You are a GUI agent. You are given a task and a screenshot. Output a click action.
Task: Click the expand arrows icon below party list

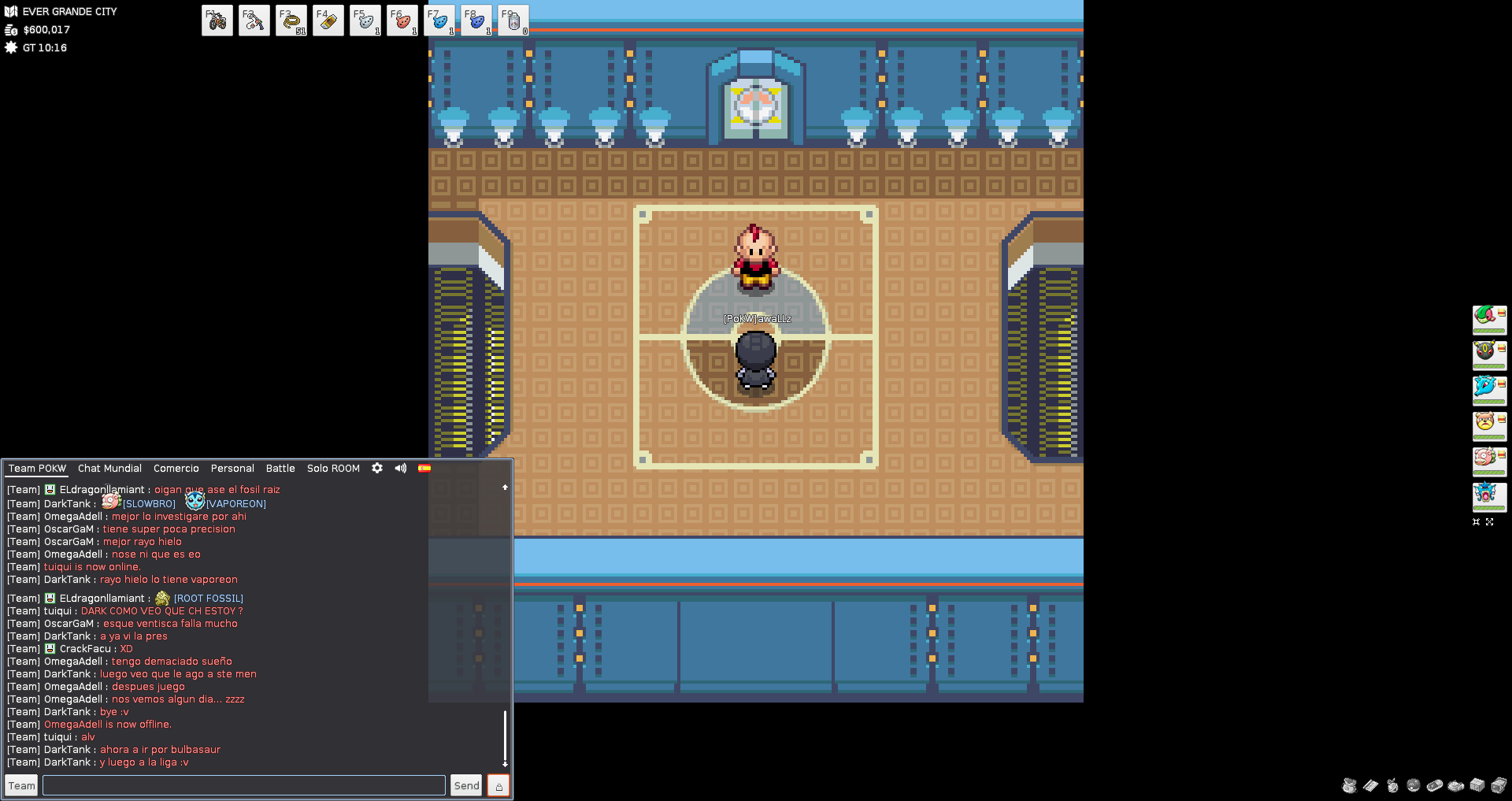[1490, 522]
